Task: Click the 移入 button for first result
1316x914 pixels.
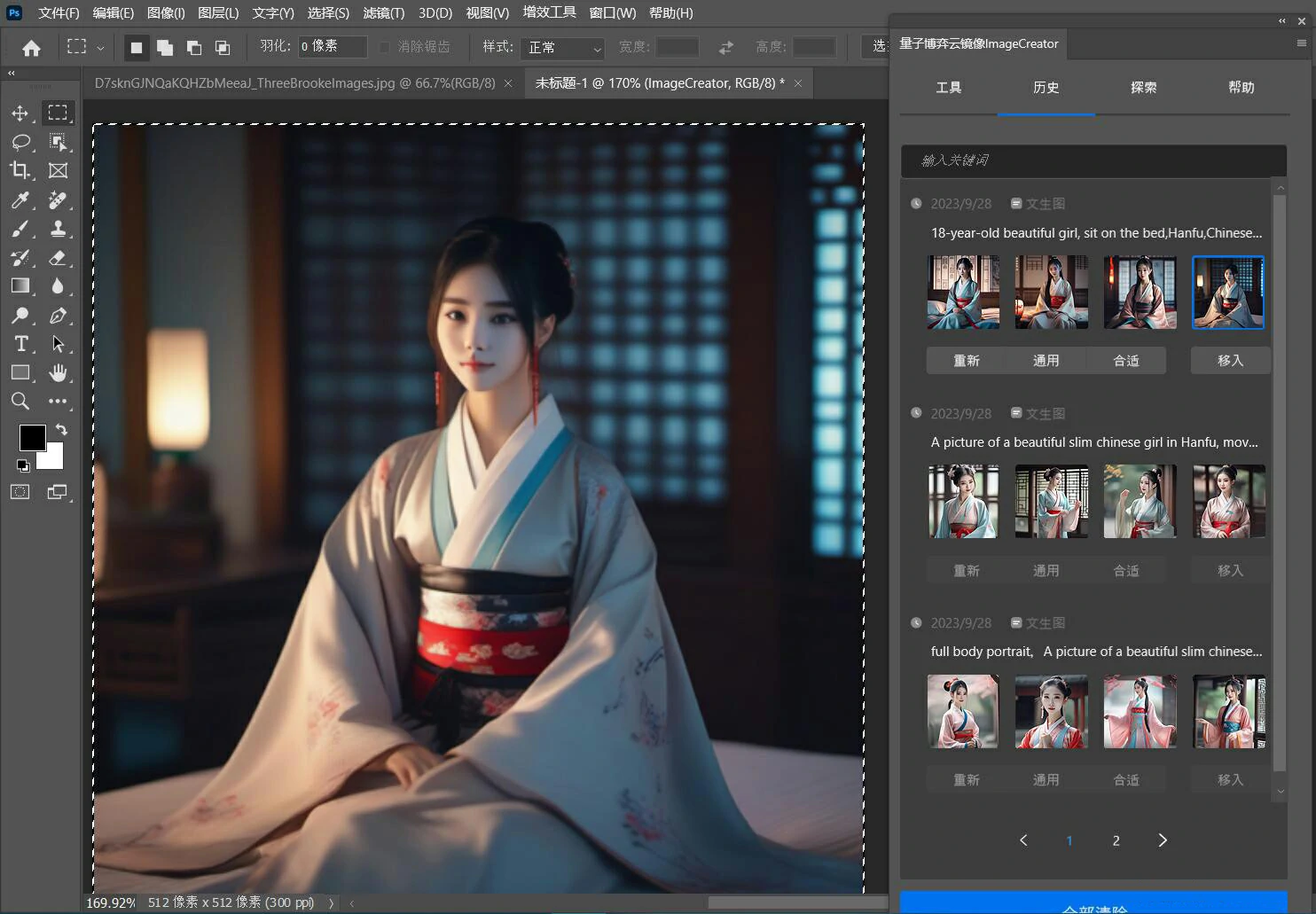Action: point(1230,361)
